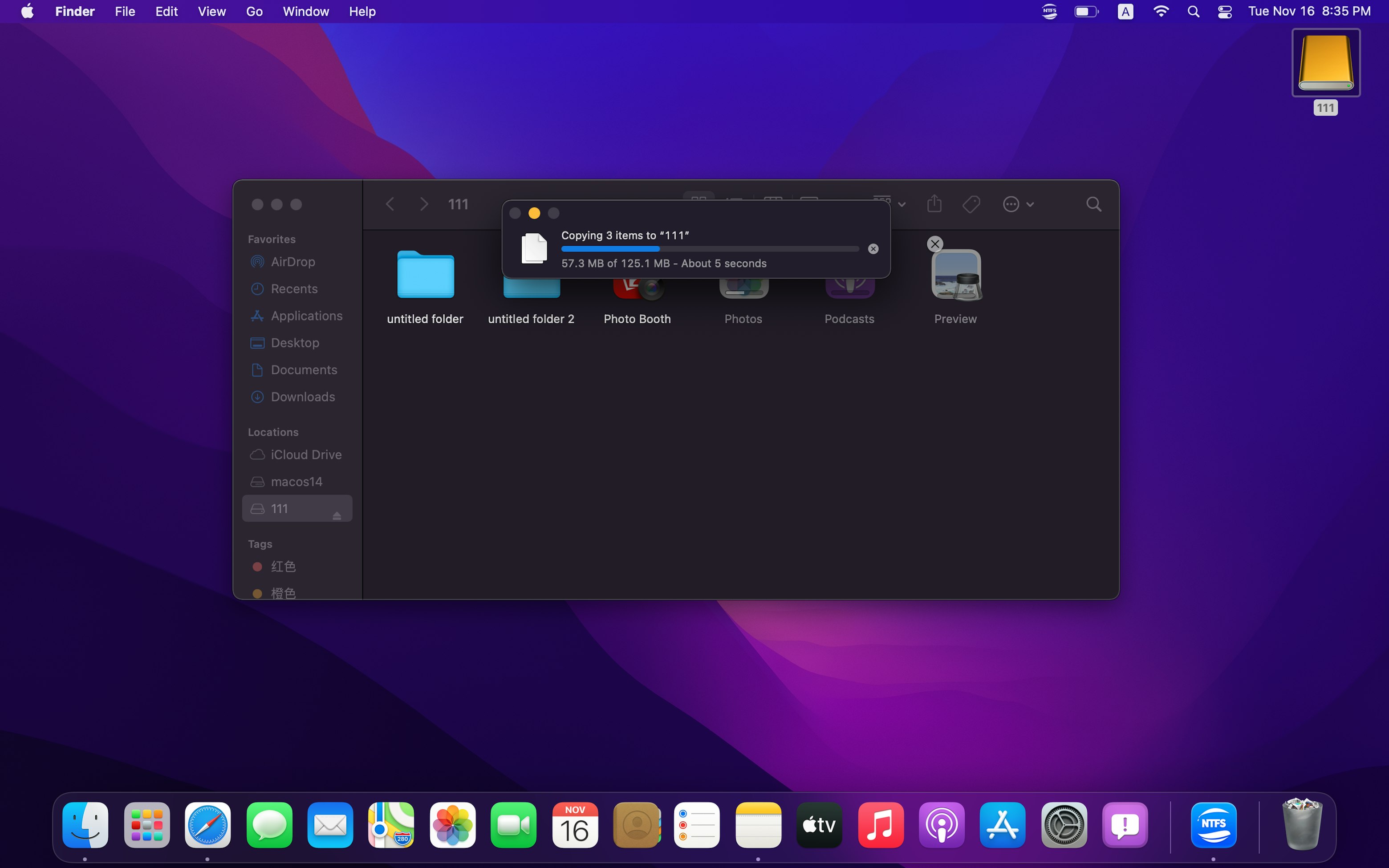Toggle Wi-Fi from the menu bar
Image resolution: width=1389 pixels, height=868 pixels.
[x=1161, y=11]
